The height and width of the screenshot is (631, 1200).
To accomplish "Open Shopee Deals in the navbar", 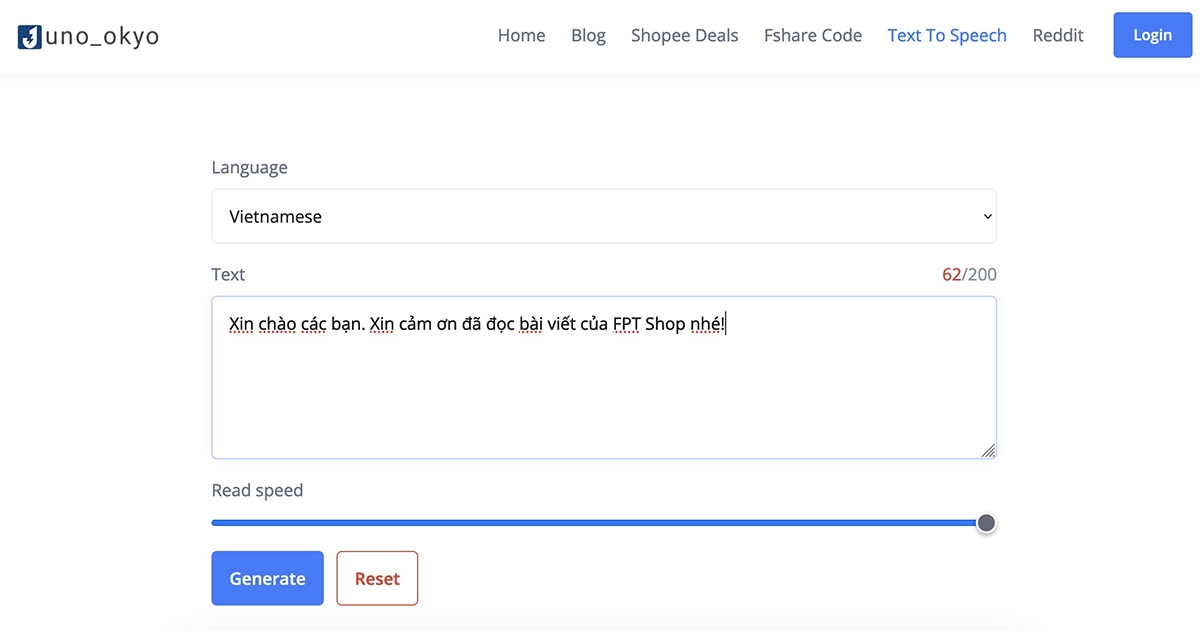I will (x=684, y=36).
